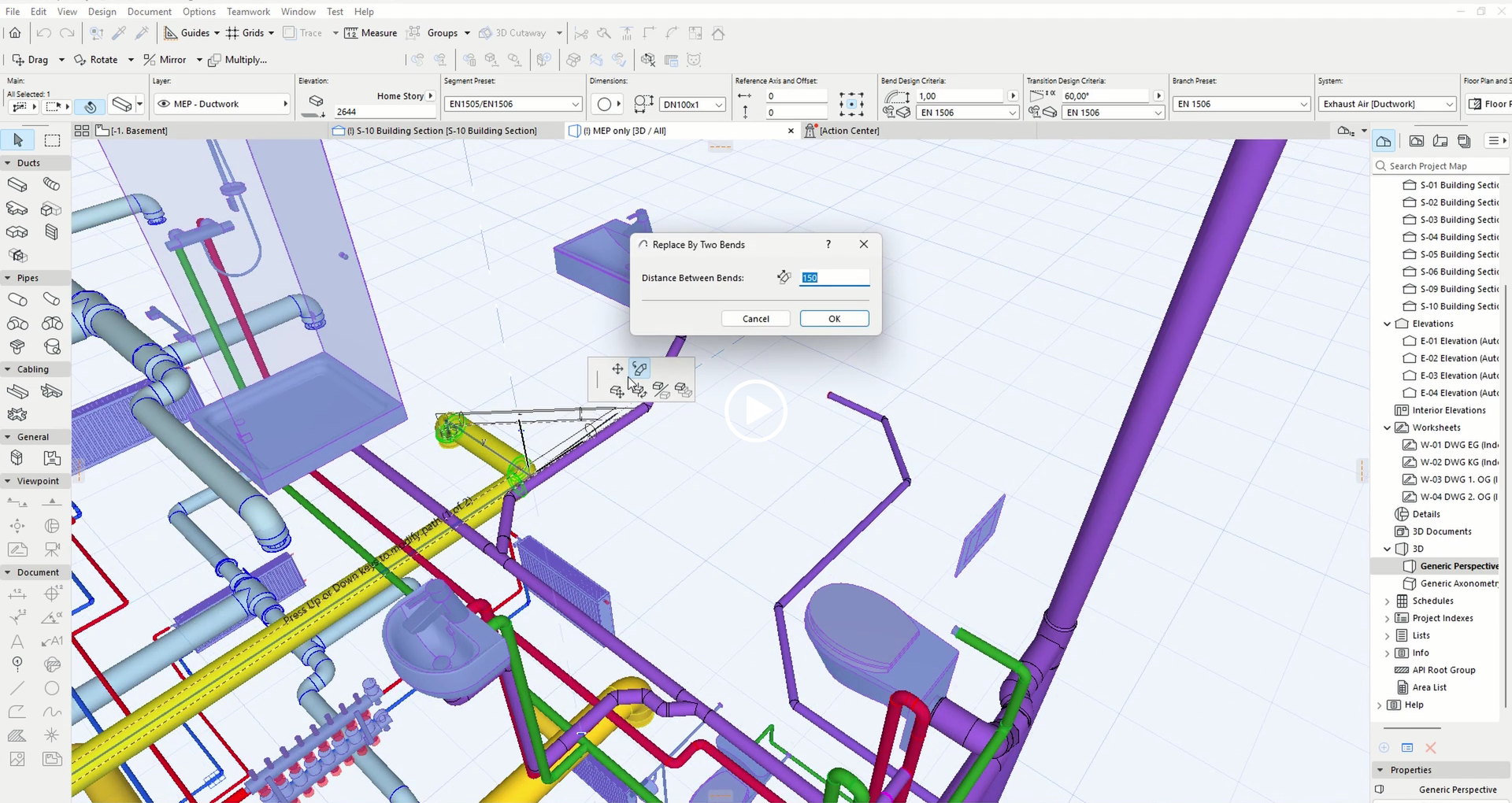Image resolution: width=1512 pixels, height=803 pixels.
Task: Cancel the Replace By Two Bends dialog
Action: click(755, 319)
